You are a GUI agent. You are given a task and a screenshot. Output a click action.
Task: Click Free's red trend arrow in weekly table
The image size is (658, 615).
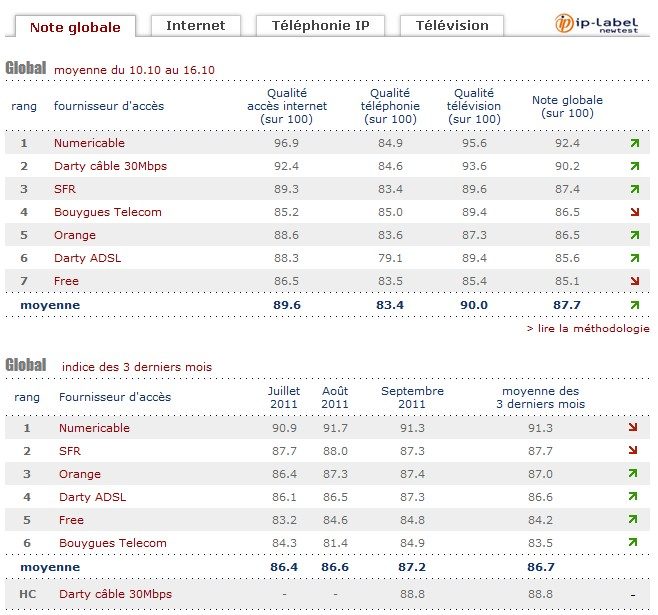coord(634,281)
